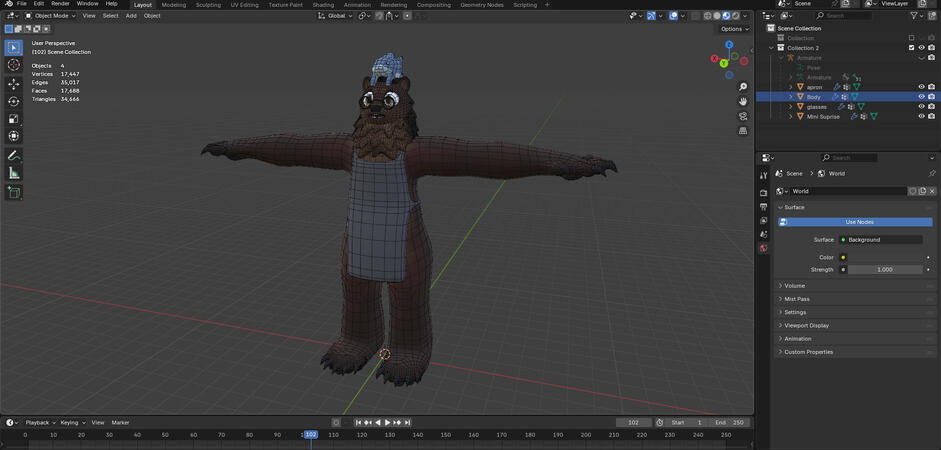Click the zoom magnifier viewport gizmo

click(743, 87)
